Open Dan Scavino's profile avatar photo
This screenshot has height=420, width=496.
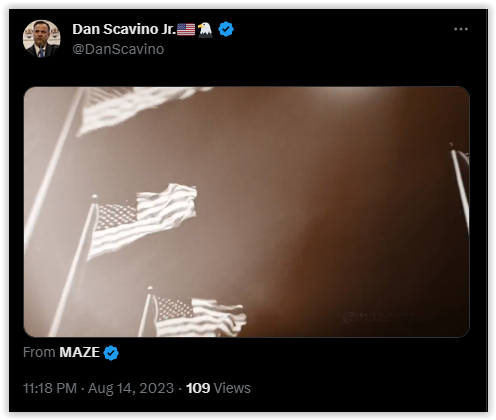41,39
